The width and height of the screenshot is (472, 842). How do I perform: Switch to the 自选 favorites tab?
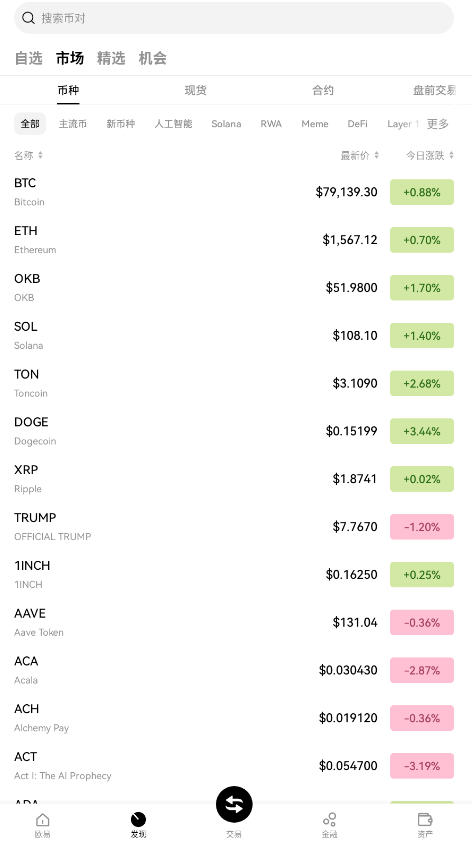click(28, 58)
